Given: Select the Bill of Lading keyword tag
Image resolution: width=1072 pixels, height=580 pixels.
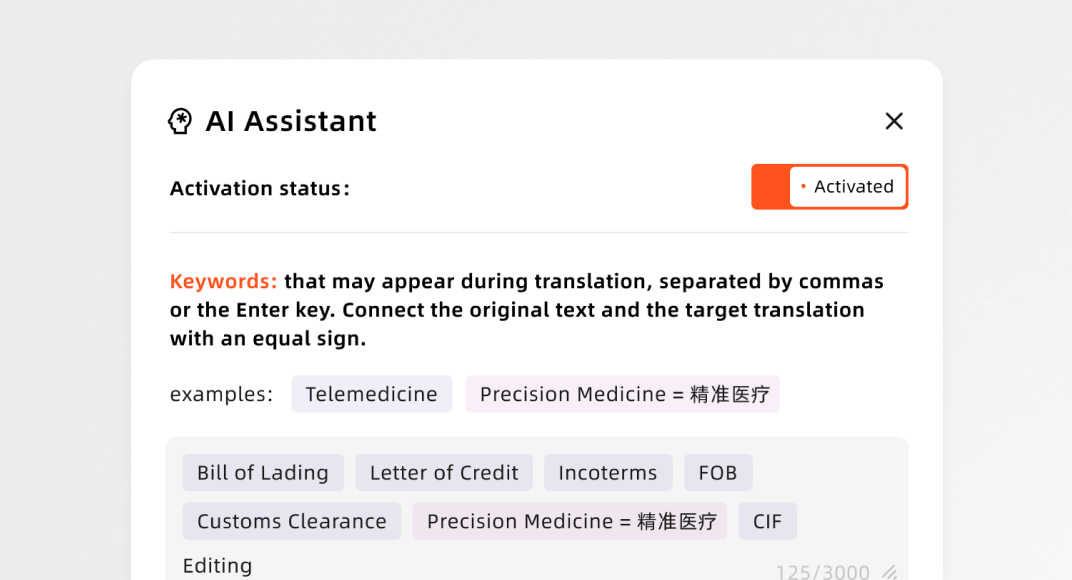Looking at the screenshot, I should (263, 473).
